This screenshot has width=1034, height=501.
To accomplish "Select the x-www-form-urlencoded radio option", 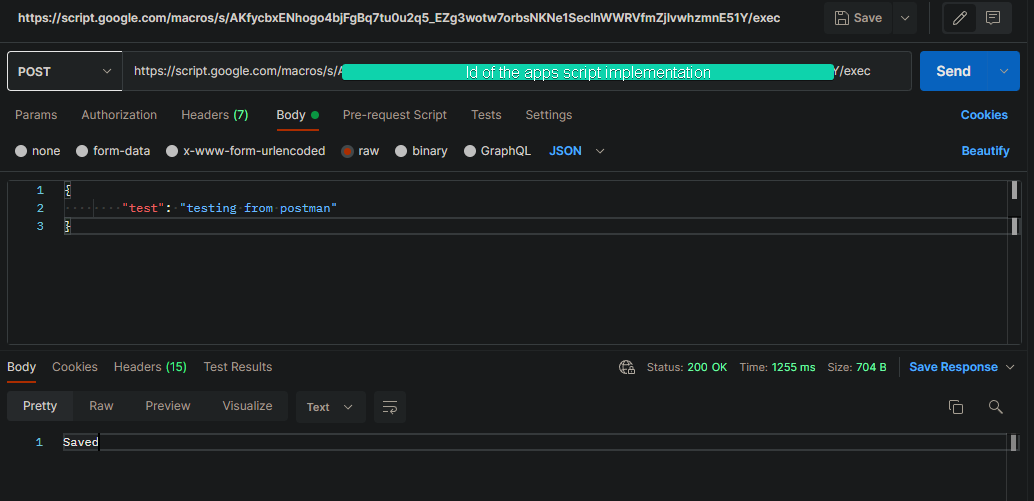I will point(172,151).
